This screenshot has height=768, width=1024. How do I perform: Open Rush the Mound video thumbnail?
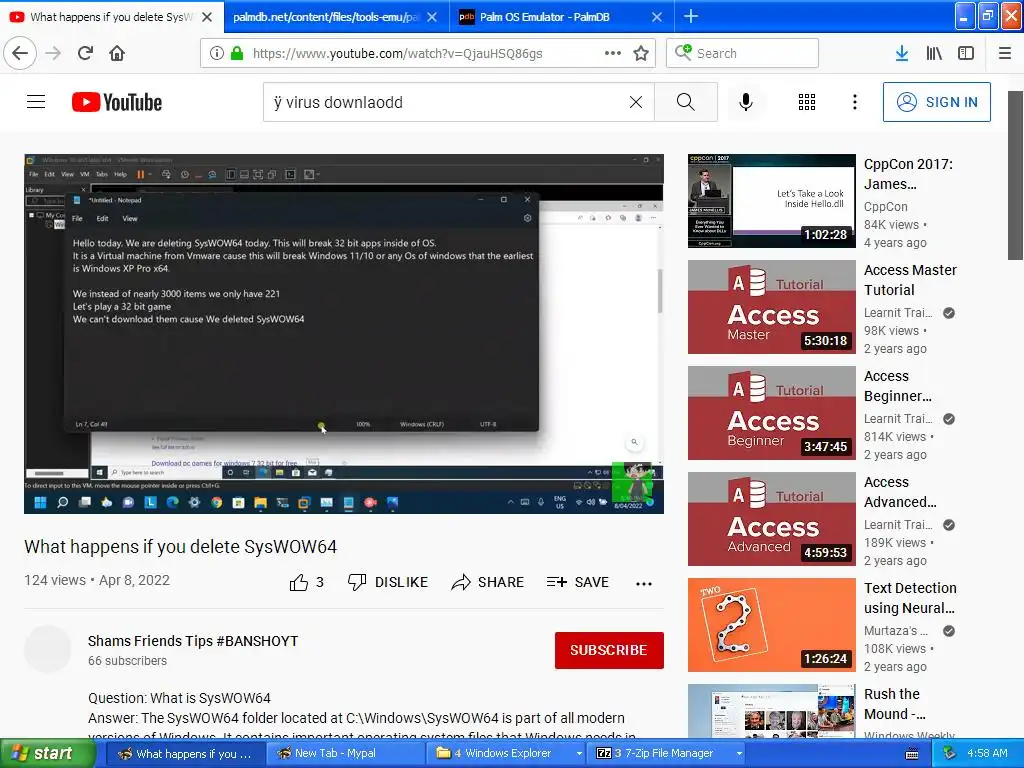[x=771, y=711]
